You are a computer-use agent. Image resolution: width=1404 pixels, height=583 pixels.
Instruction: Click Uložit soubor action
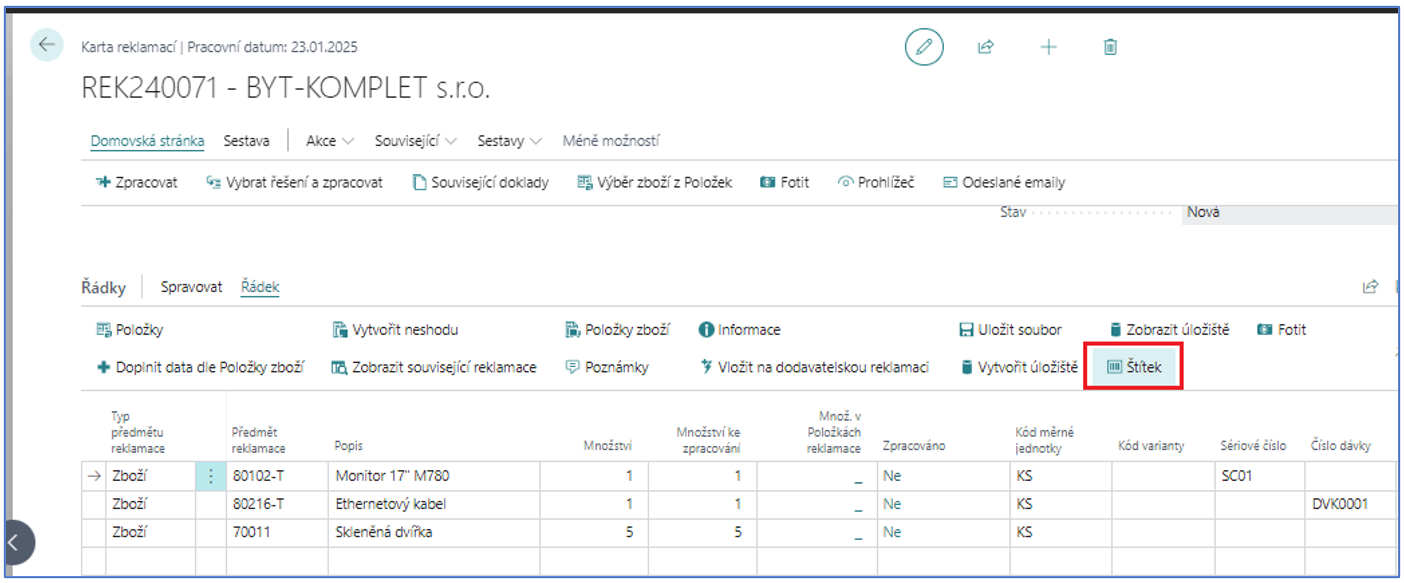coord(1010,329)
